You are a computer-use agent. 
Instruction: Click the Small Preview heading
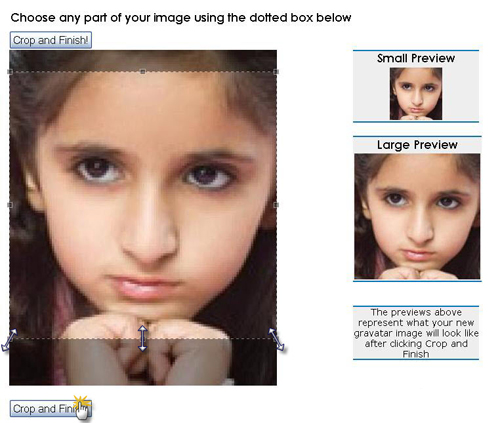(416, 58)
